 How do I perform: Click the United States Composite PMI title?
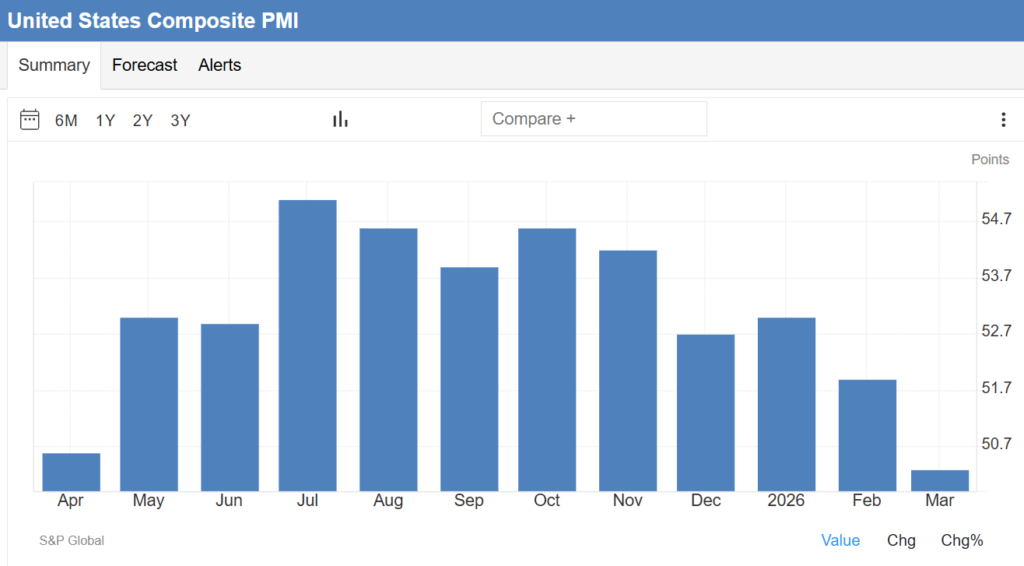click(153, 20)
